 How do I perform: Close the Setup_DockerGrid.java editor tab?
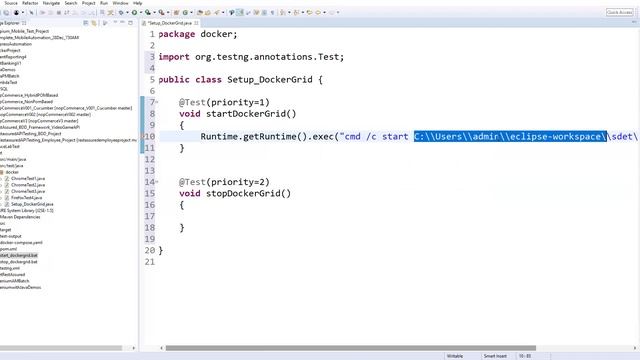[x=196, y=23]
